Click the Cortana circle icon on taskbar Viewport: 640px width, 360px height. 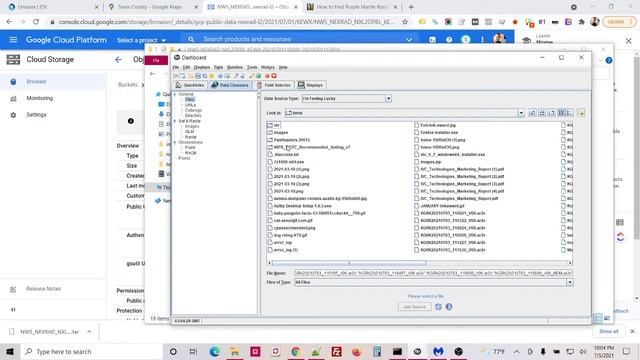pos(173,351)
